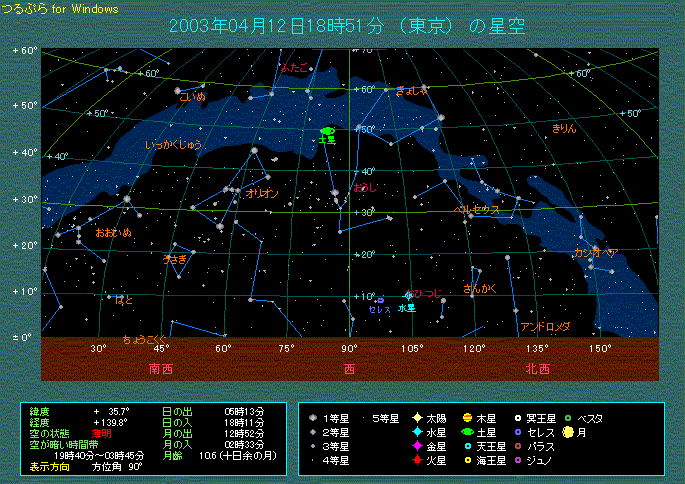Image resolution: width=685 pixels, height=484 pixels.
Task: Click the Sun (太陽) legend icon
Action: (416, 418)
